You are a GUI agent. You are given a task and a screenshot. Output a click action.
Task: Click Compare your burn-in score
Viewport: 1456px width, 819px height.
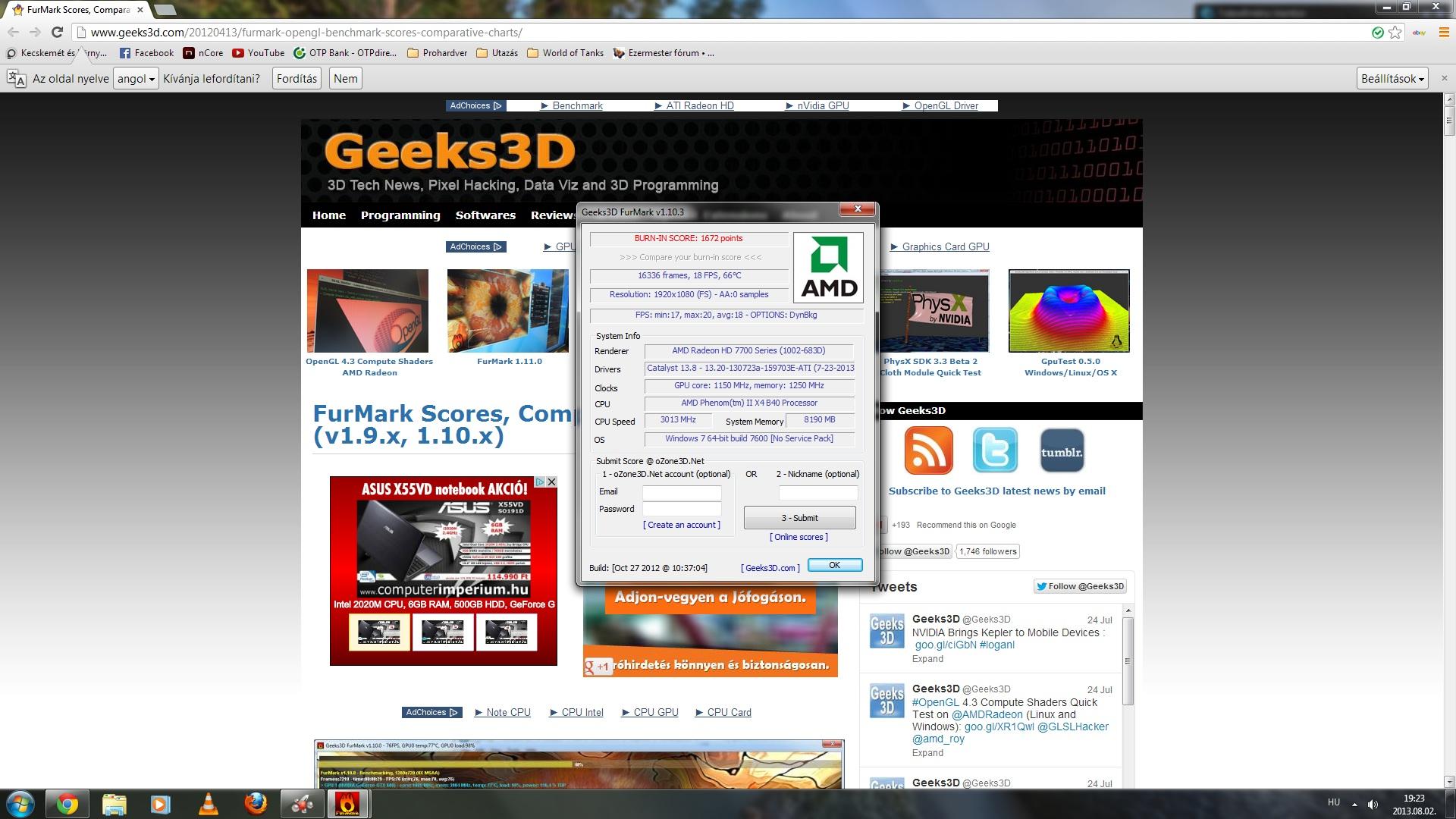point(690,257)
